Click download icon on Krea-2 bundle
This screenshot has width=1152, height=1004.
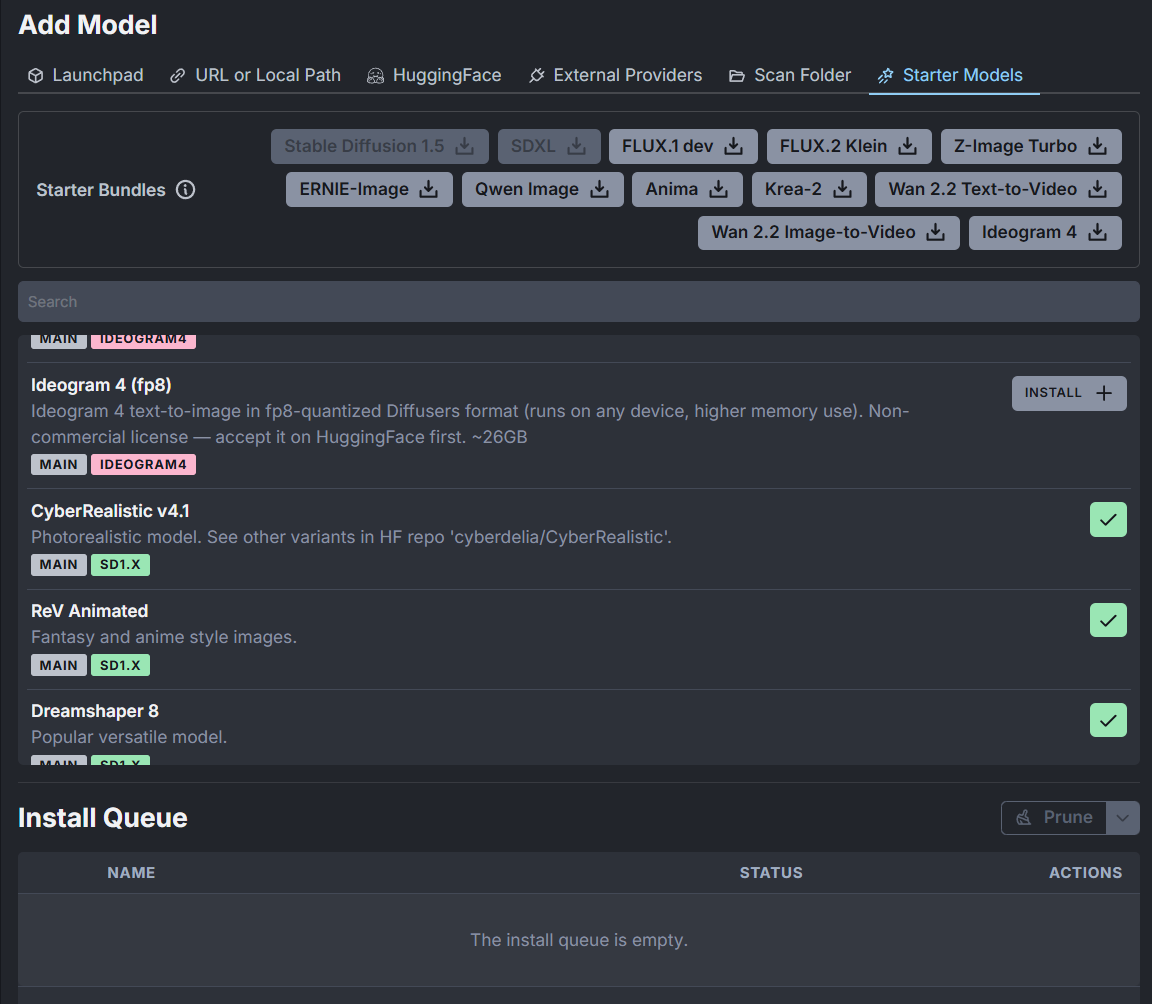click(x=843, y=189)
